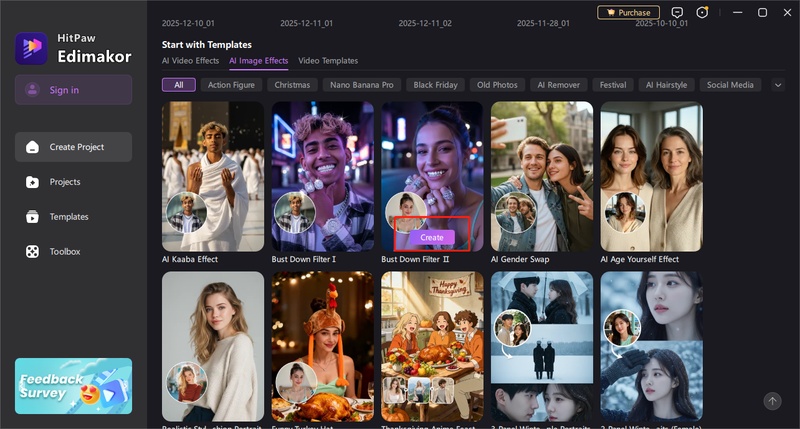The image size is (800, 429).
Task: Click the Create Project home icon
Action: pos(32,147)
